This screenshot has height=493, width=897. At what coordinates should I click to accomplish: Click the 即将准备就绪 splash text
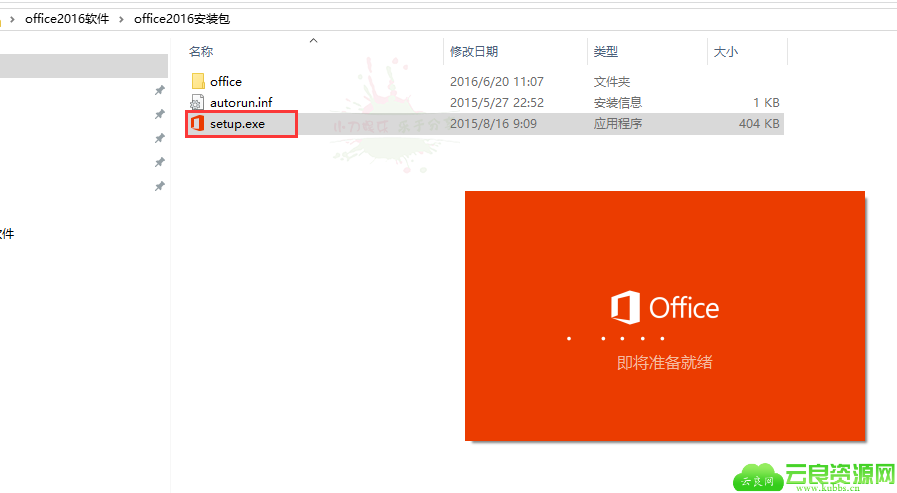665,363
